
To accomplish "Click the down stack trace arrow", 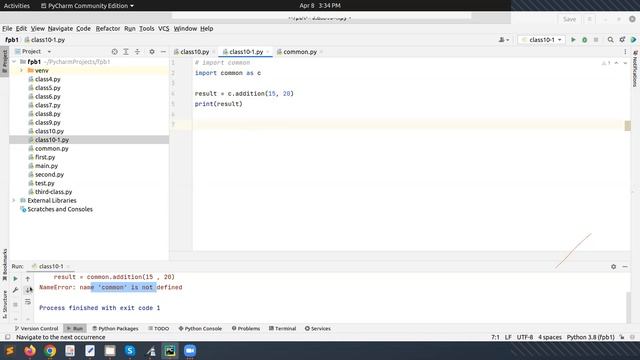I will 28,290.
